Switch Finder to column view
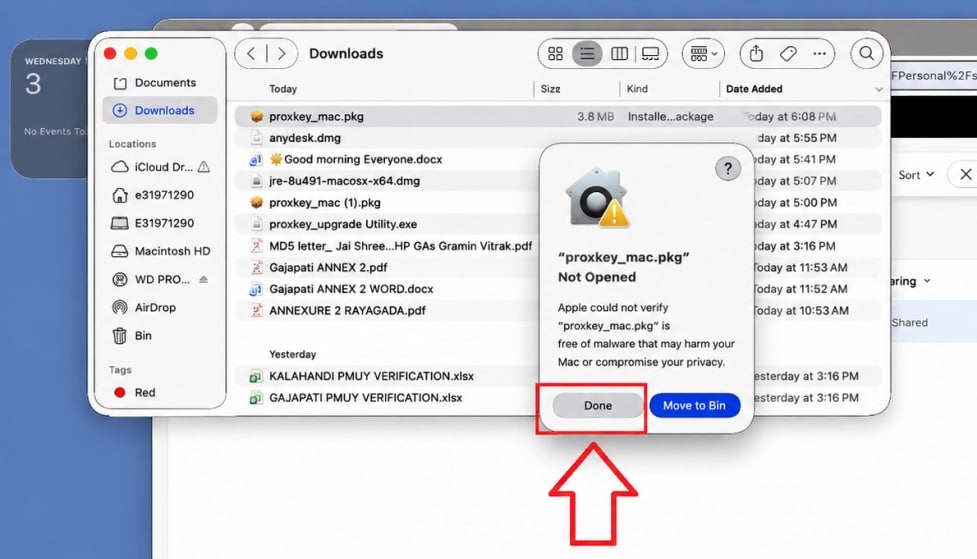This screenshot has height=559, width=977. (x=619, y=54)
